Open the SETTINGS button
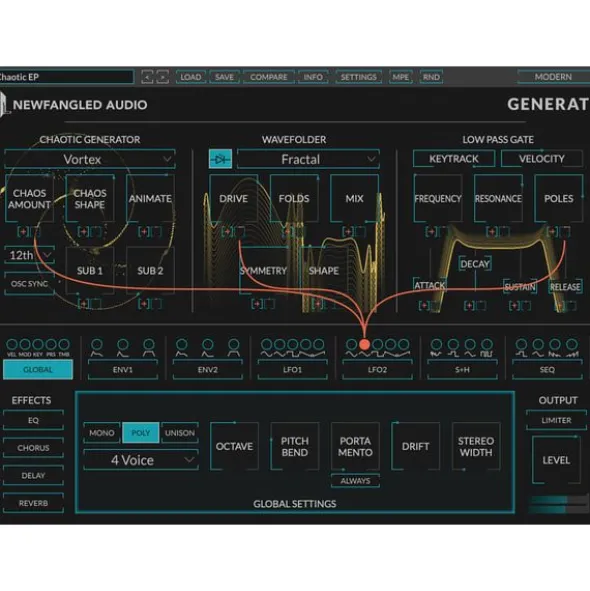Screen dimensions: 590x591 [x=359, y=77]
